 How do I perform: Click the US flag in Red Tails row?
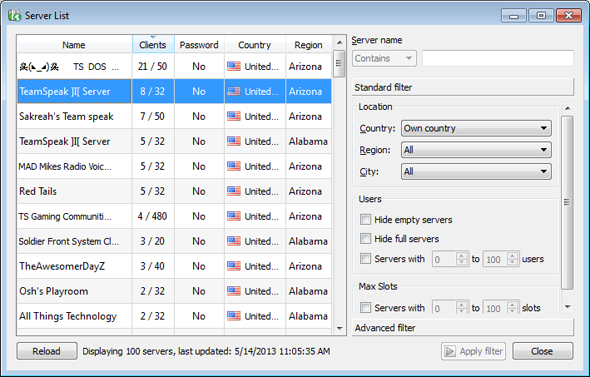click(234, 191)
